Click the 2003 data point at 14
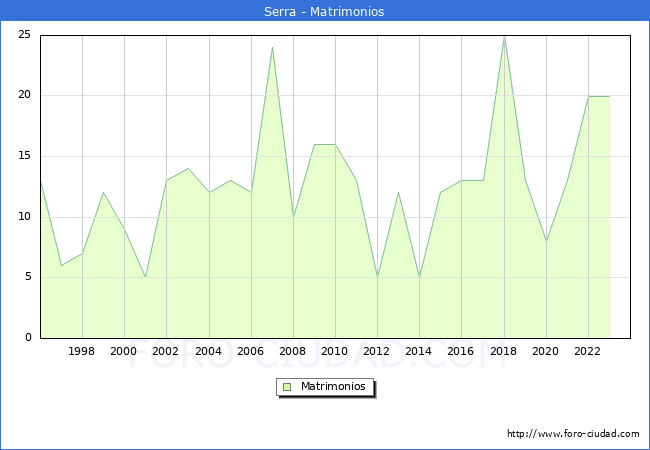 (188, 168)
